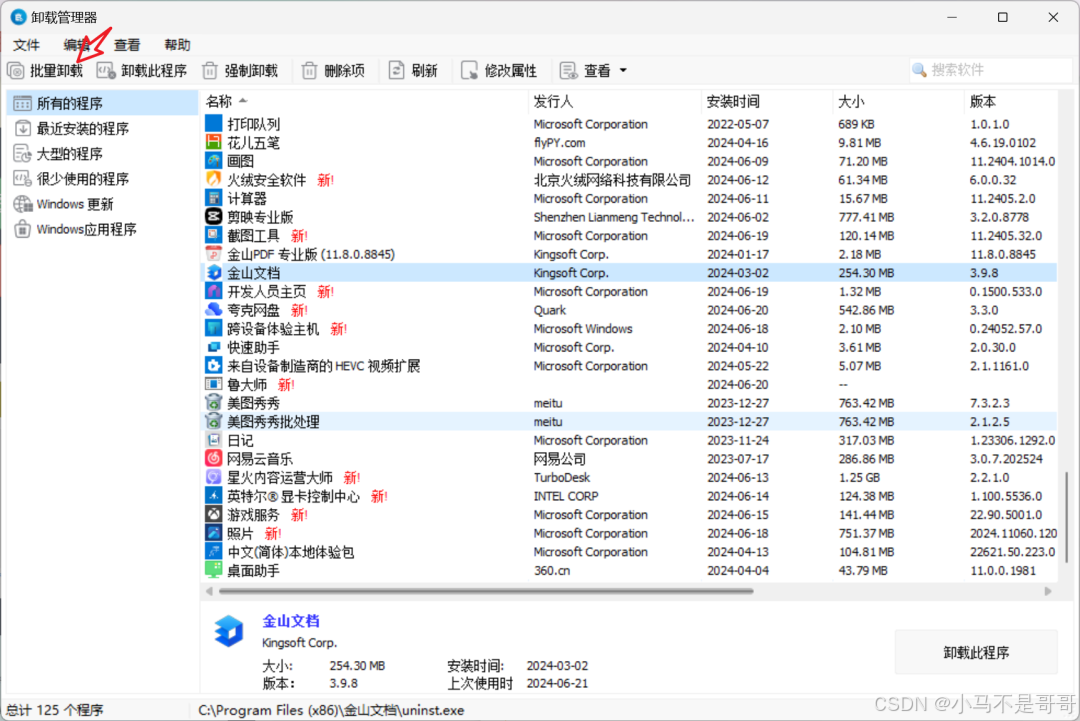Click the 卸载此程序 button in details panel
Screen dimensions: 1080x721
coord(976,652)
